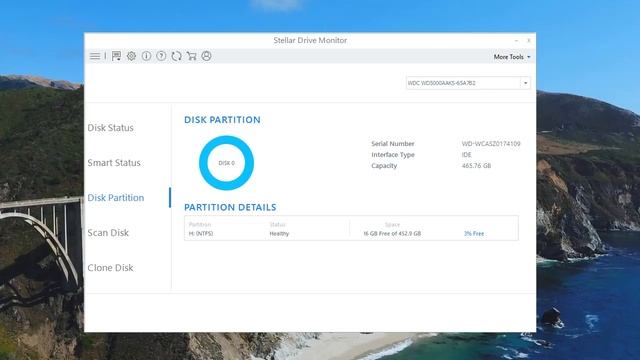The width and height of the screenshot is (640, 360).
Task: Switch to the Smart Status tab
Action: pos(114,163)
